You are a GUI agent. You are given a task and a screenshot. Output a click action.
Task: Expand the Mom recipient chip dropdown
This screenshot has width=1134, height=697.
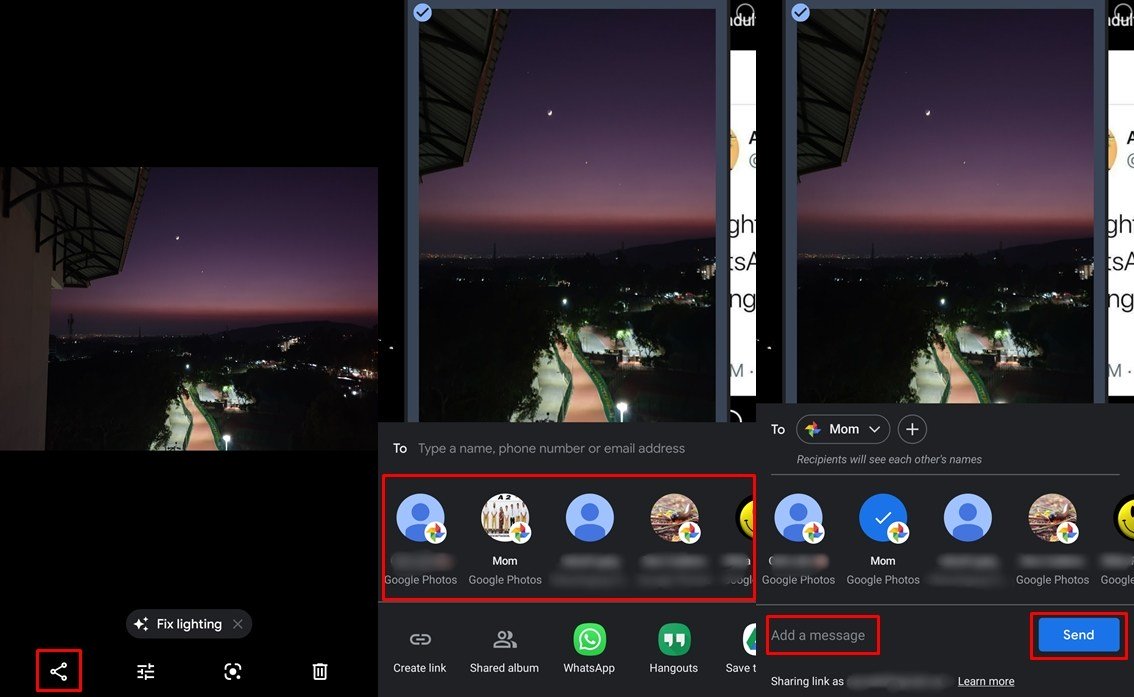(x=875, y=429)
